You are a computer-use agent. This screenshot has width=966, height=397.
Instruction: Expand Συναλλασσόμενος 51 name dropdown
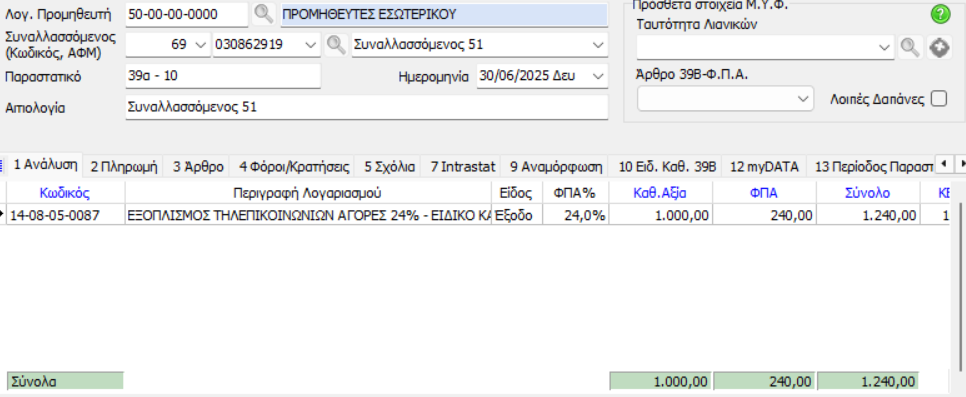(x=598, y=44)
